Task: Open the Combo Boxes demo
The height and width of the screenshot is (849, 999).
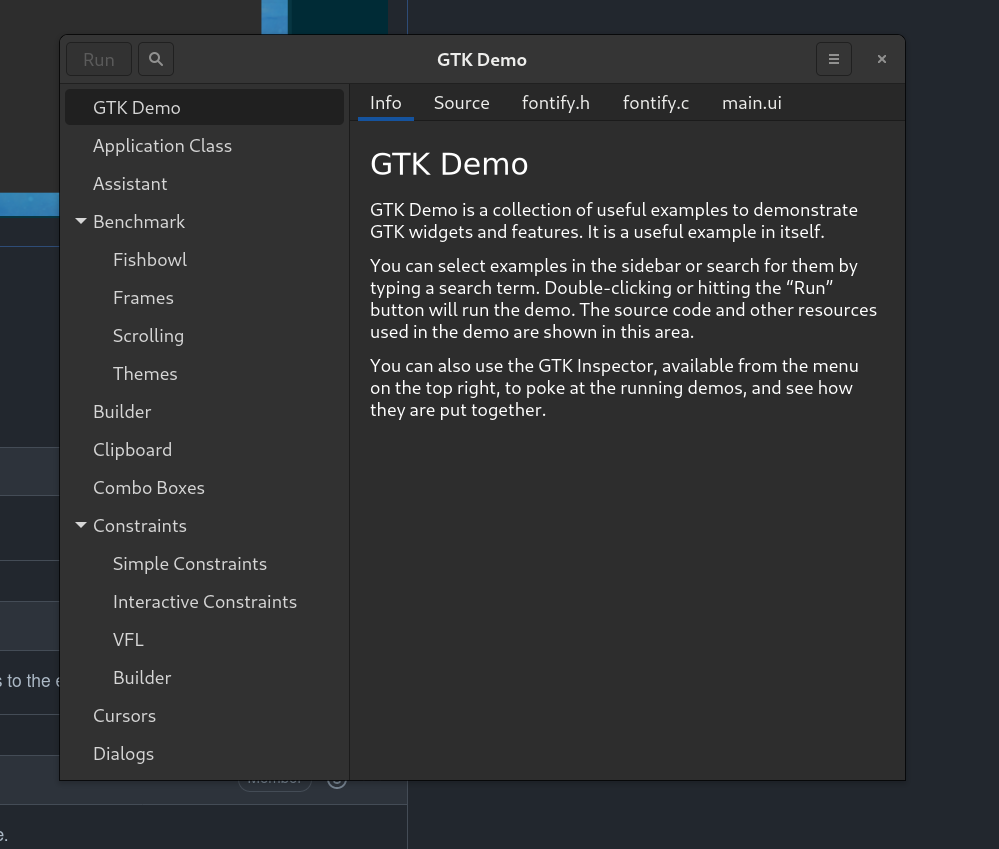Action: coord(148,487)
